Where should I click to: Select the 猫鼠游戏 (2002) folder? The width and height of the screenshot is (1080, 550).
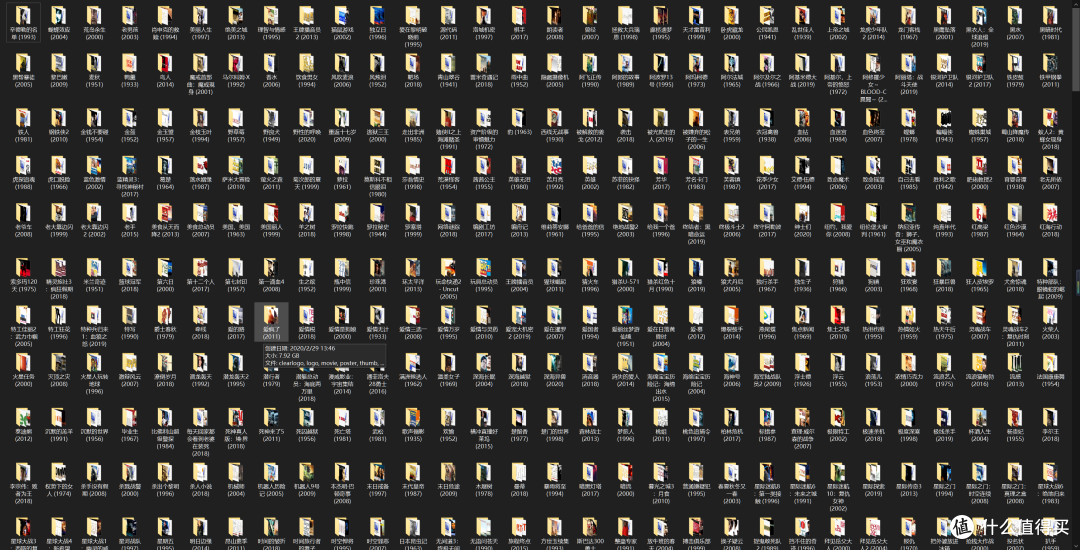pos(342,23)
